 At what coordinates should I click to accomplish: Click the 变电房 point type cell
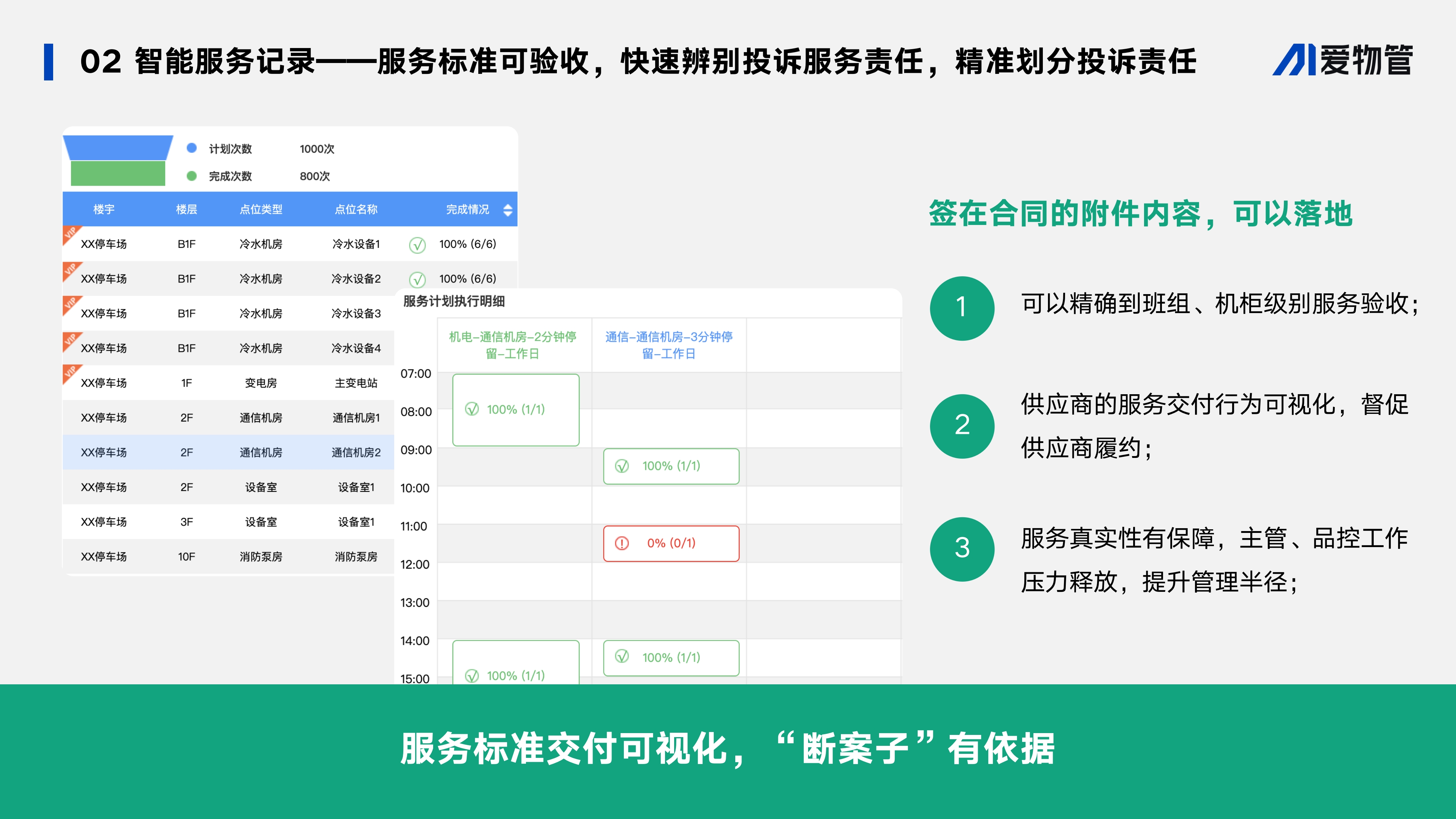coord(261,383)
